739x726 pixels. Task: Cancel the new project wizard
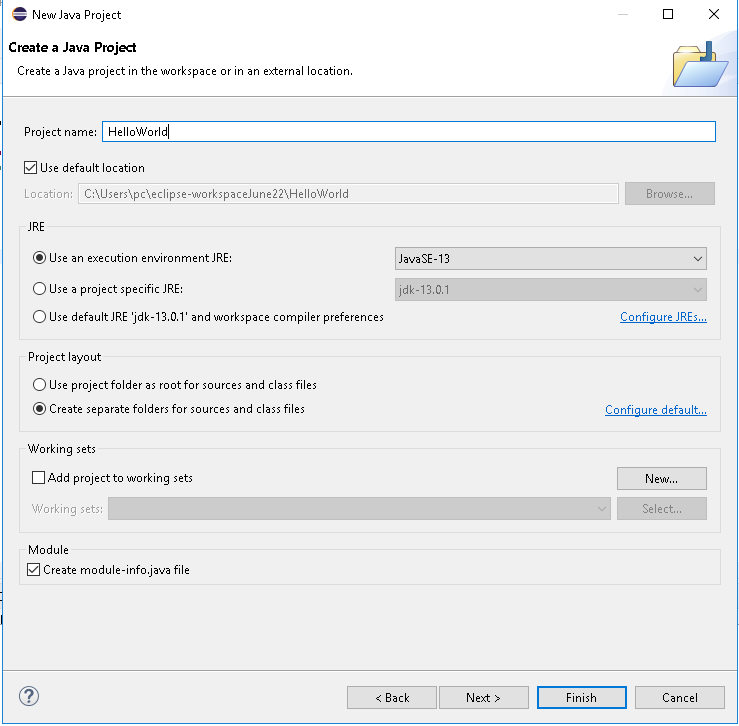pyautogui.click(x=680, y=697)
